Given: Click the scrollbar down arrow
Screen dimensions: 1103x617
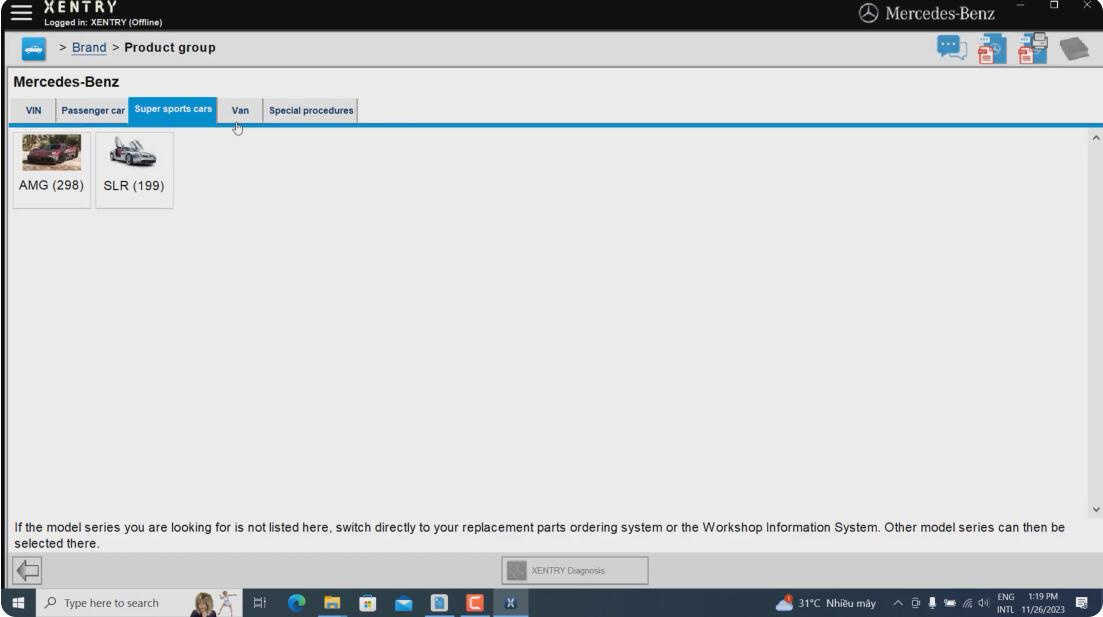Looking at the screenshot, I should pos(1095,509).
